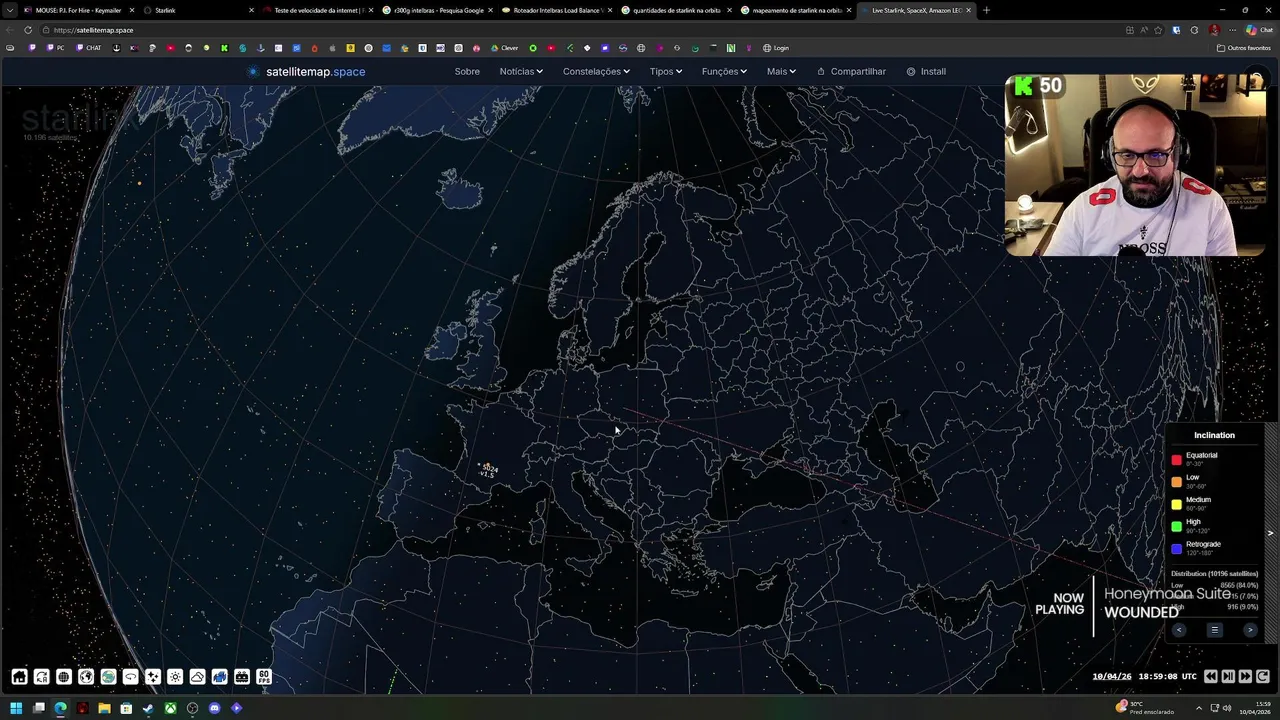This screenshot has width=1280, height=720.
Task: Expand the Tipos dropdown
Action: click(665, 71)
